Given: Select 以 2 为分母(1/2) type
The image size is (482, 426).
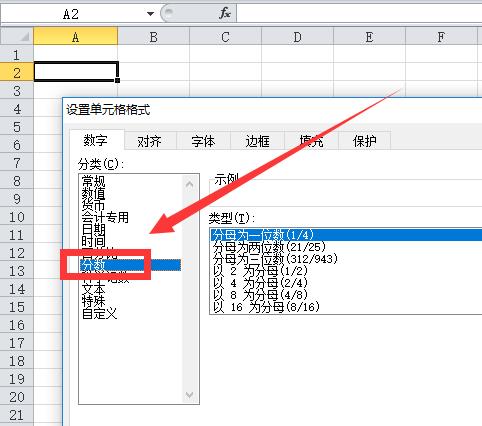Looking at the screenshot, I should click(260, 271).
